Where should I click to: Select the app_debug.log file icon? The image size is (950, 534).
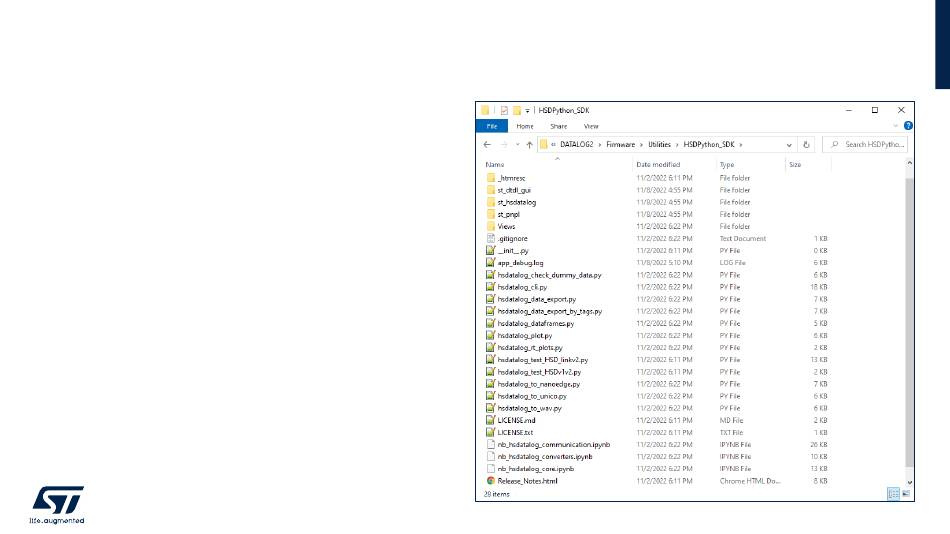click(x=491, y=262)
